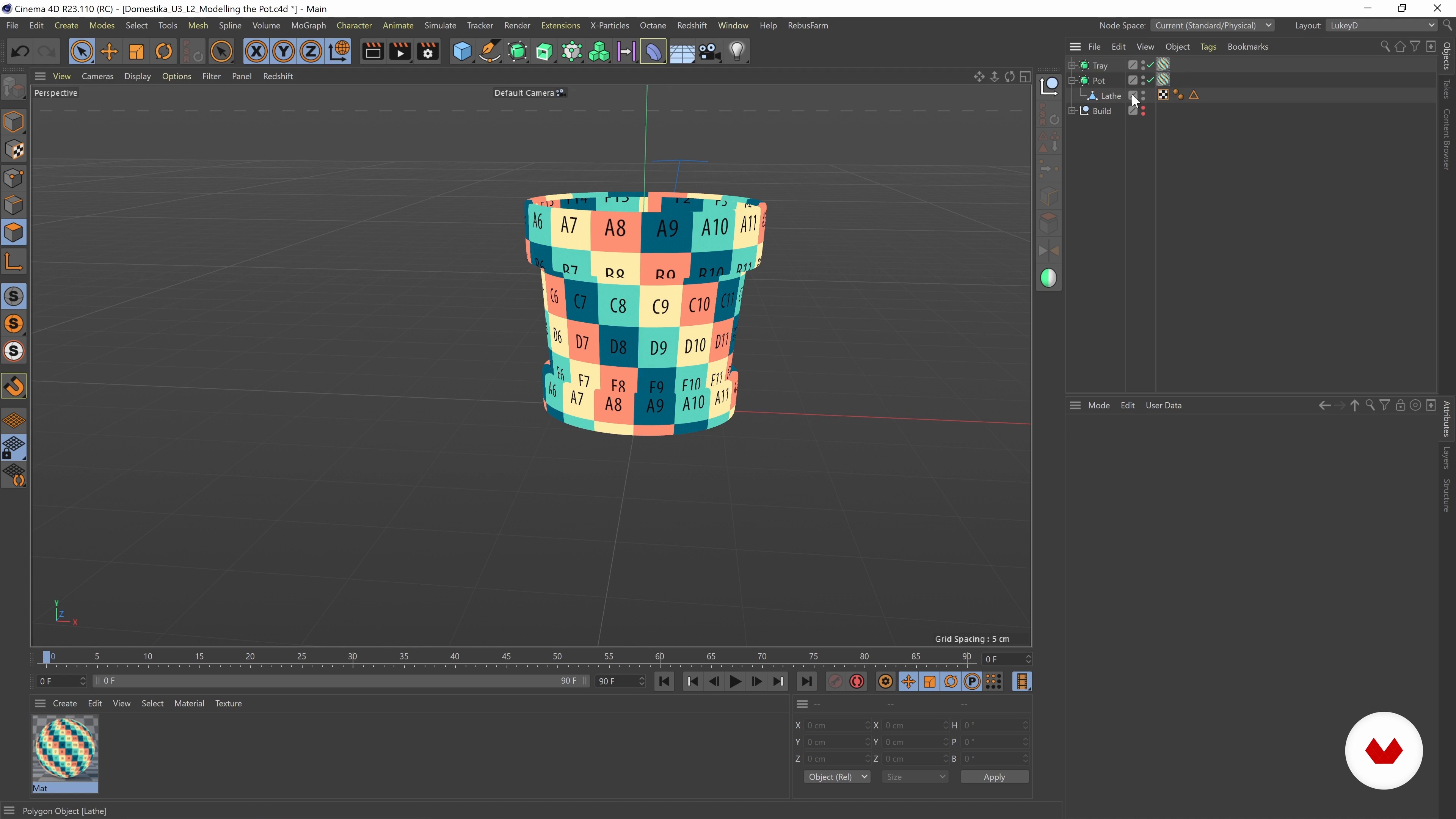Open the Redshift main menu

pyautogui.click(x=692, y=25)
